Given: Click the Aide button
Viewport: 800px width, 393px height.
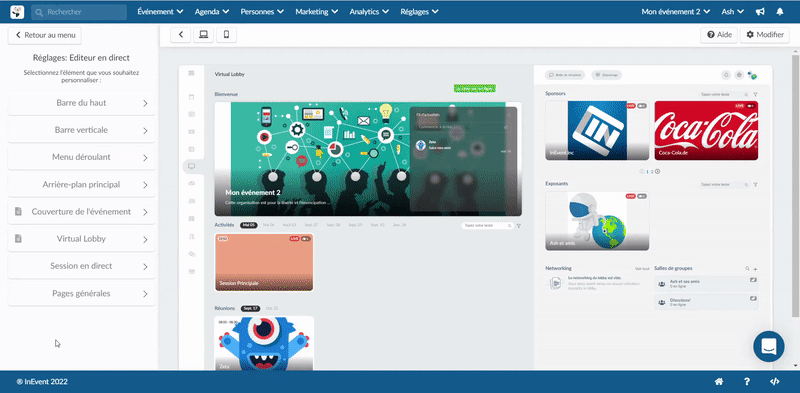Looking at the screenshot, I should pos(719,35).
